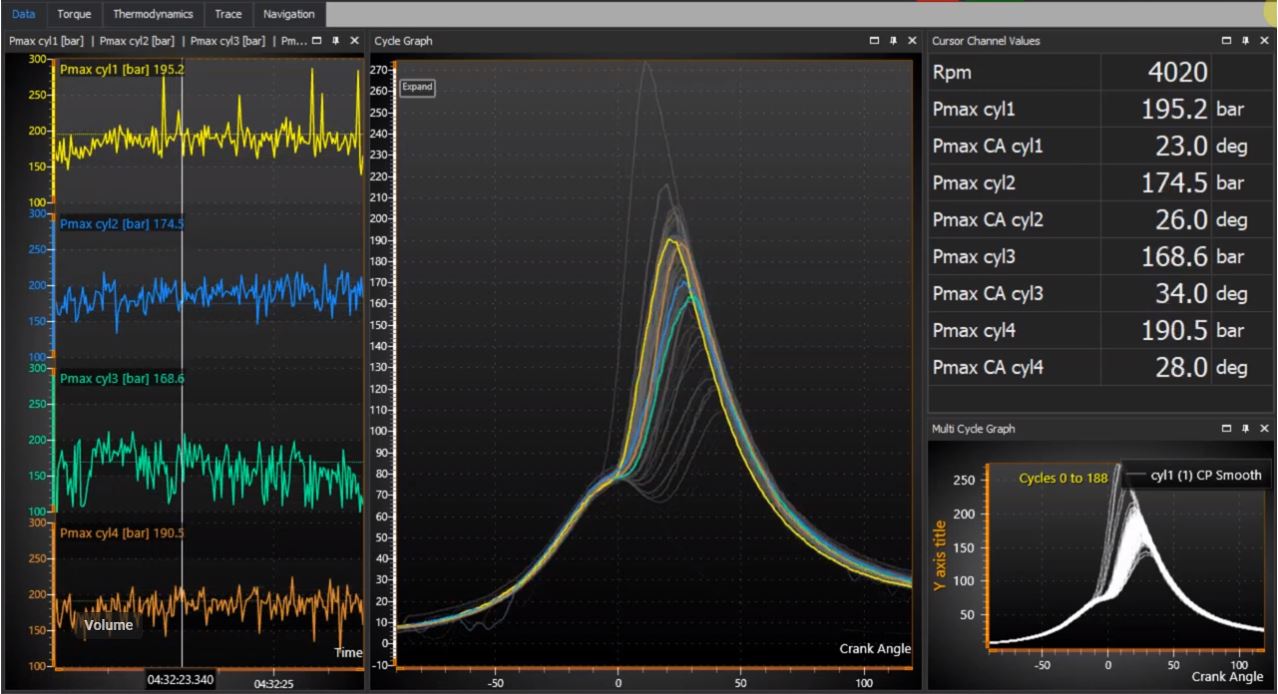Pin the Cycle Graph panel
Viewport: 1278px width, 694px height.
point(893,41)
